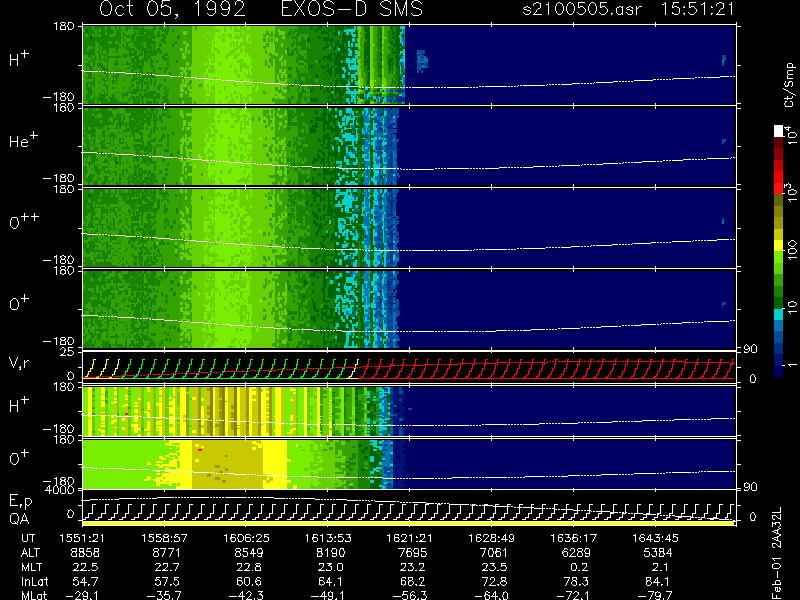Click the white swatch atop the colorbar
The width and height of the screenshot is (800, 600).
point(779,131)
